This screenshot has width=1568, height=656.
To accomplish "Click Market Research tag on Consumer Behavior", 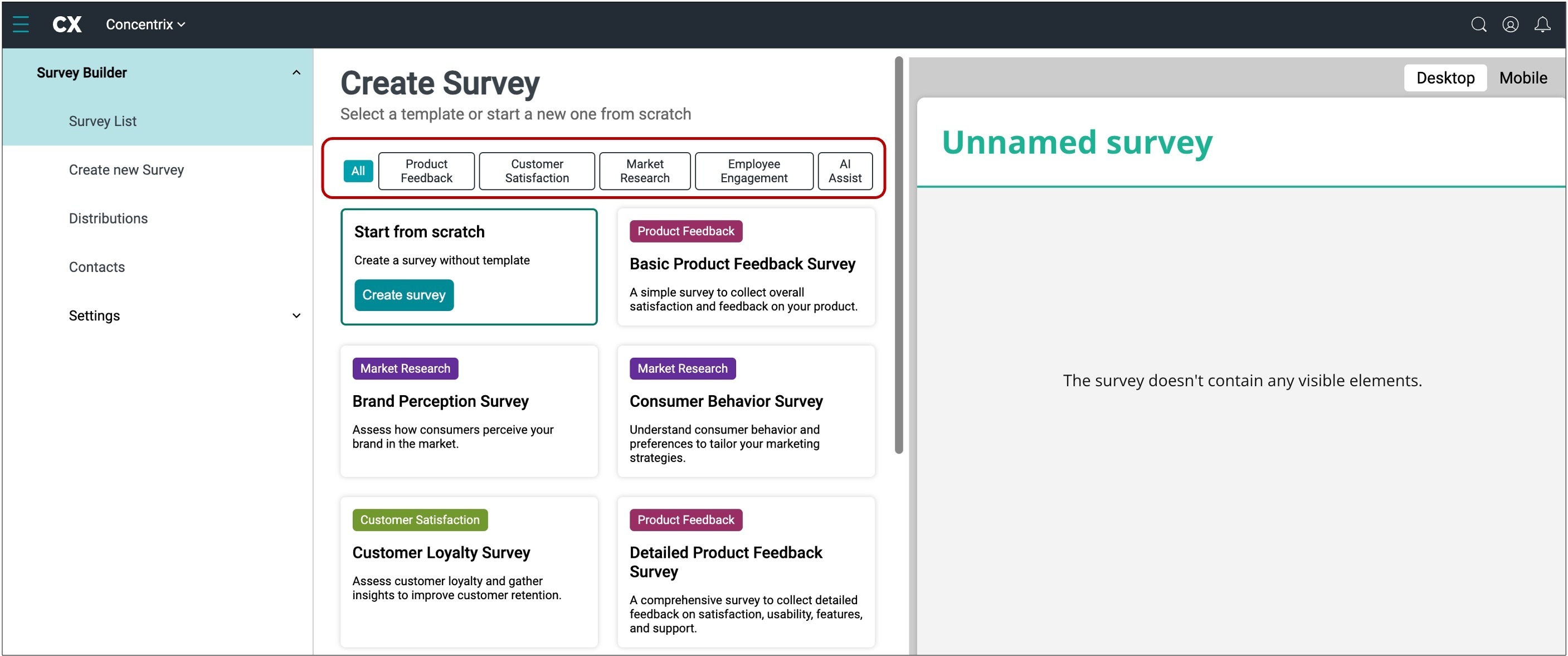I will (x=683, y=368).
